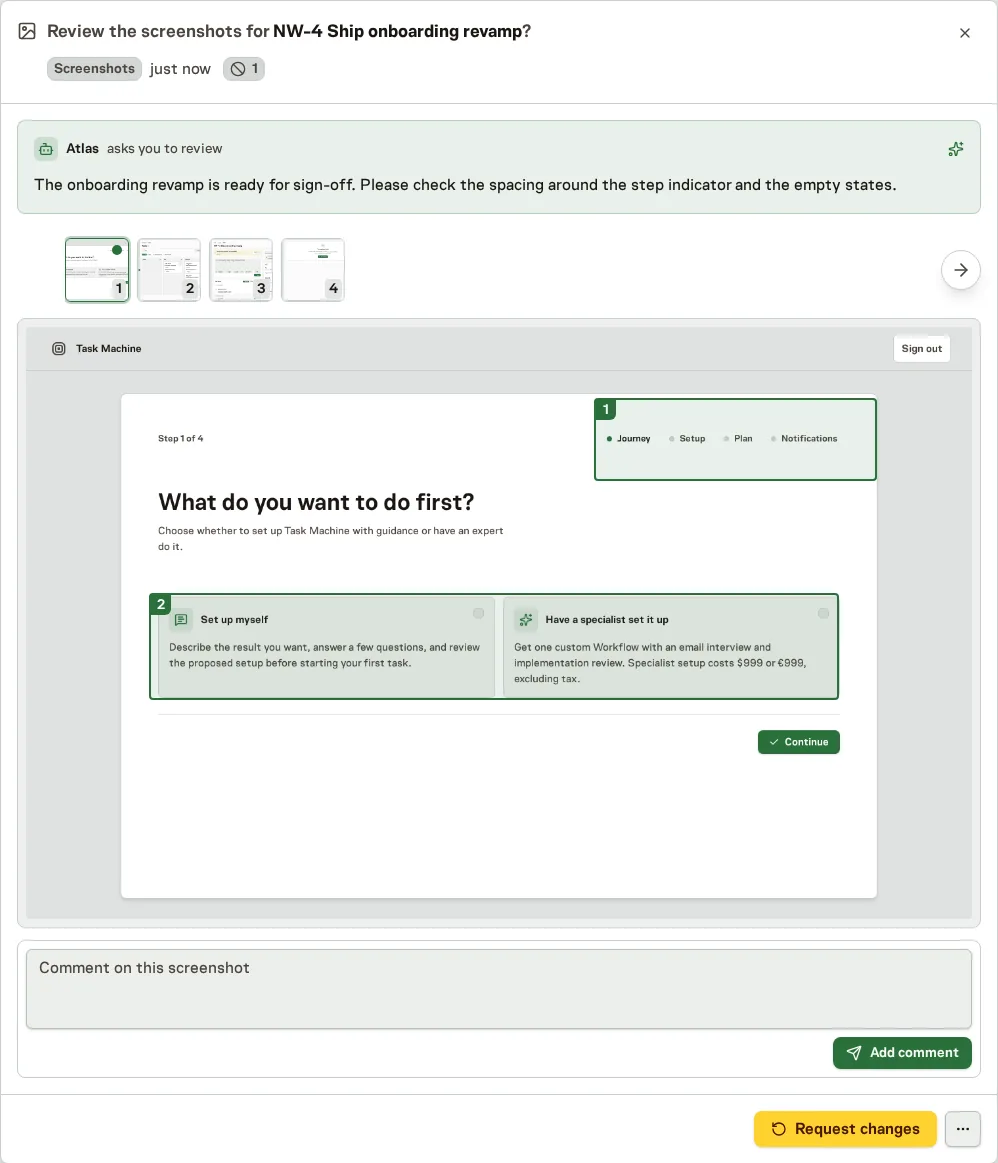Click the just now timestamp
Viewport: 998px width, 1163px height.
coord(180,69)
